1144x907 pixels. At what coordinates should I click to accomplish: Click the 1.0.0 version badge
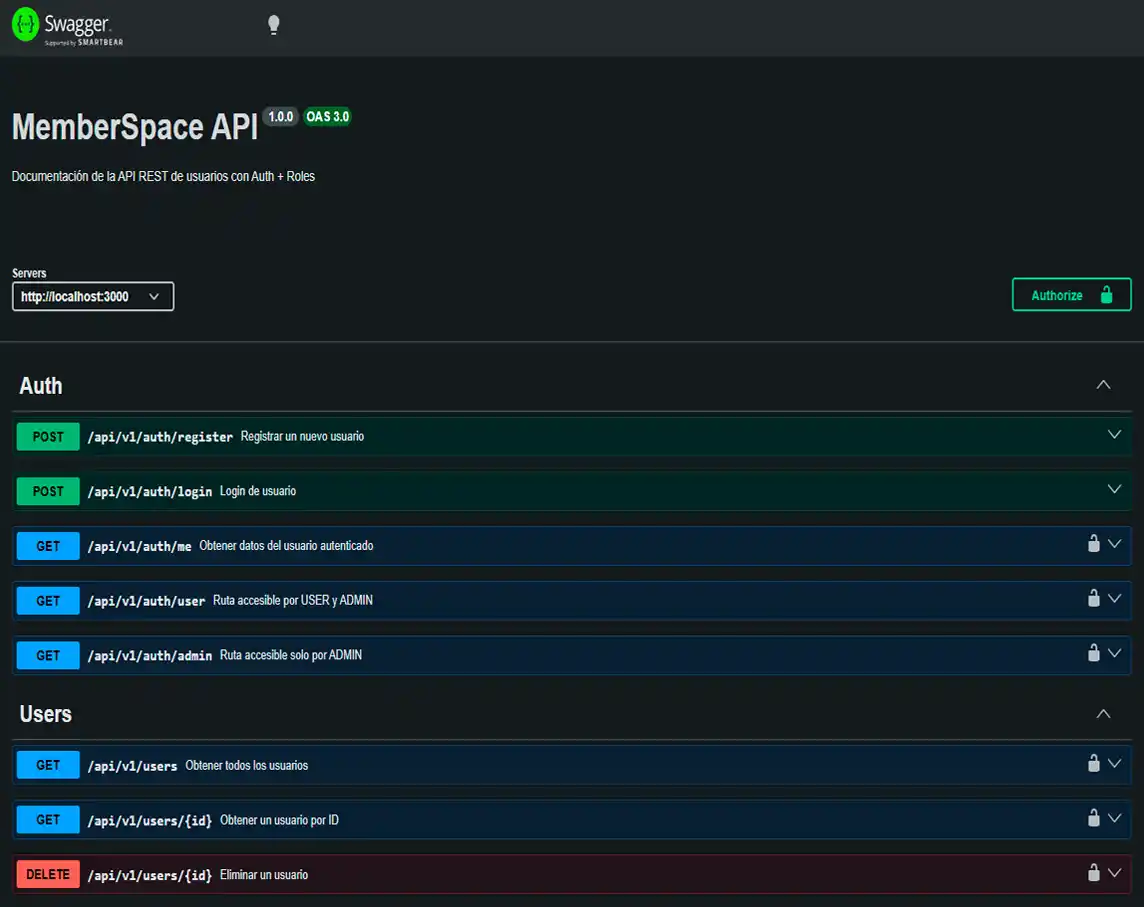click(x=280, y=117)
